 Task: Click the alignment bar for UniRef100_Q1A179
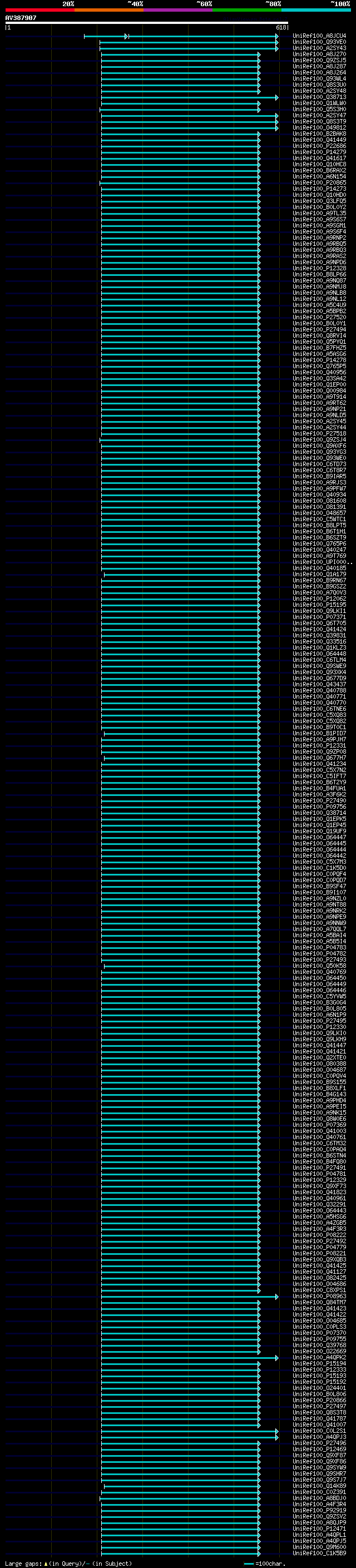(182, 575)
